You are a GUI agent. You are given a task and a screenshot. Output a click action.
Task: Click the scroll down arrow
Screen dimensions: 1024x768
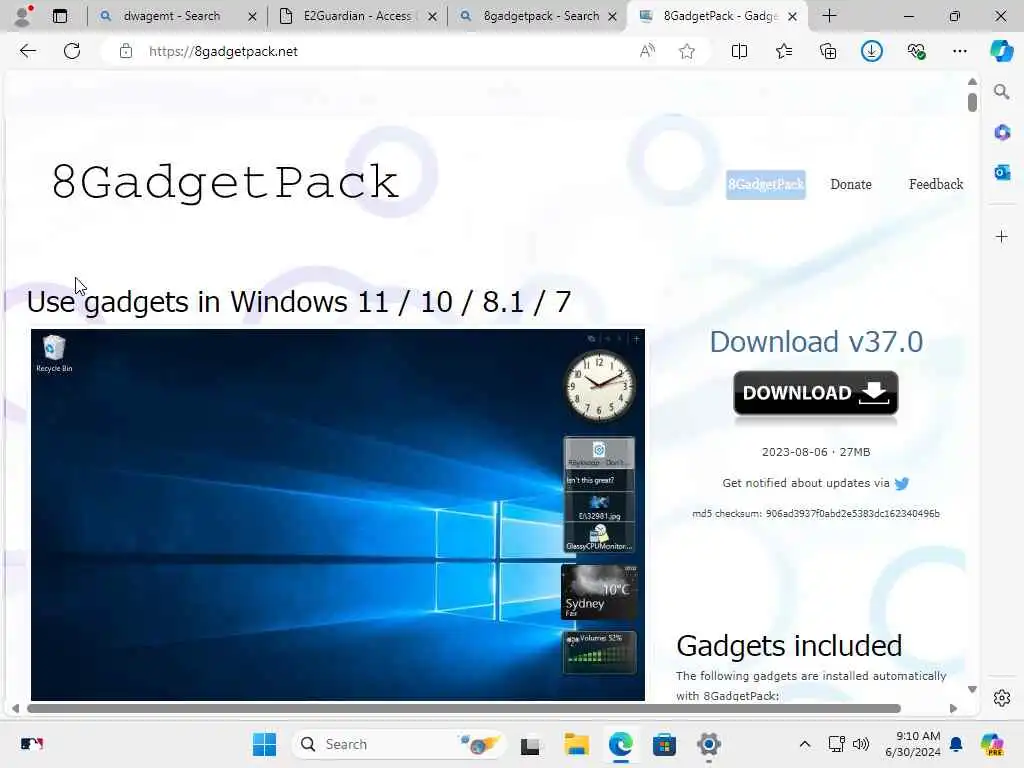pos(972,690)
